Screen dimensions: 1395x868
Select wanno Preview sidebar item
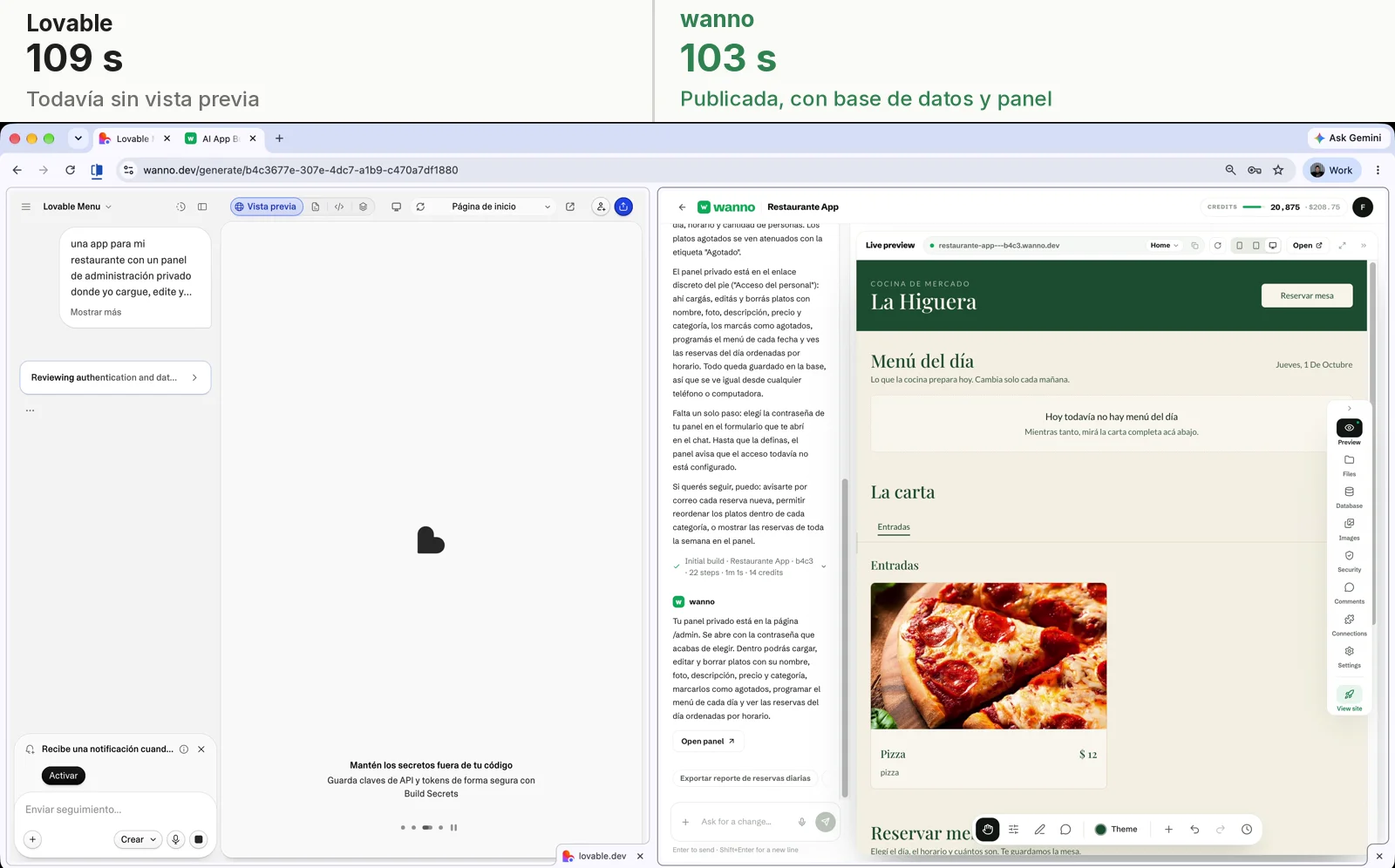(x=1349, y=432)
